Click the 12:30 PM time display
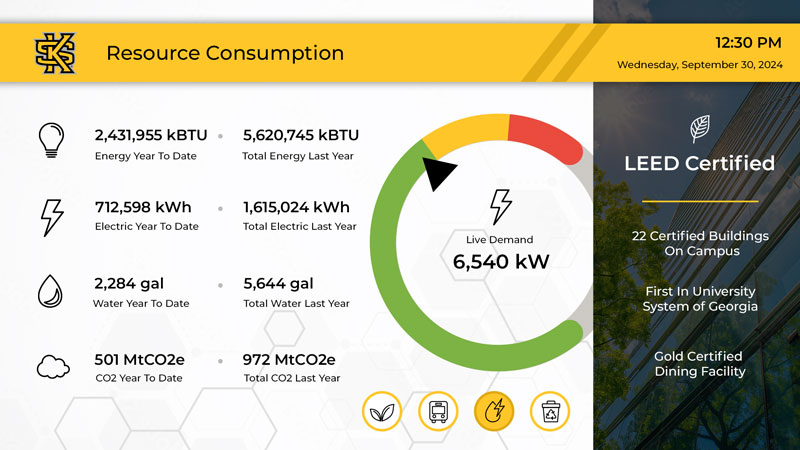This screenshot has width=800, height=450. coord(748,43)
